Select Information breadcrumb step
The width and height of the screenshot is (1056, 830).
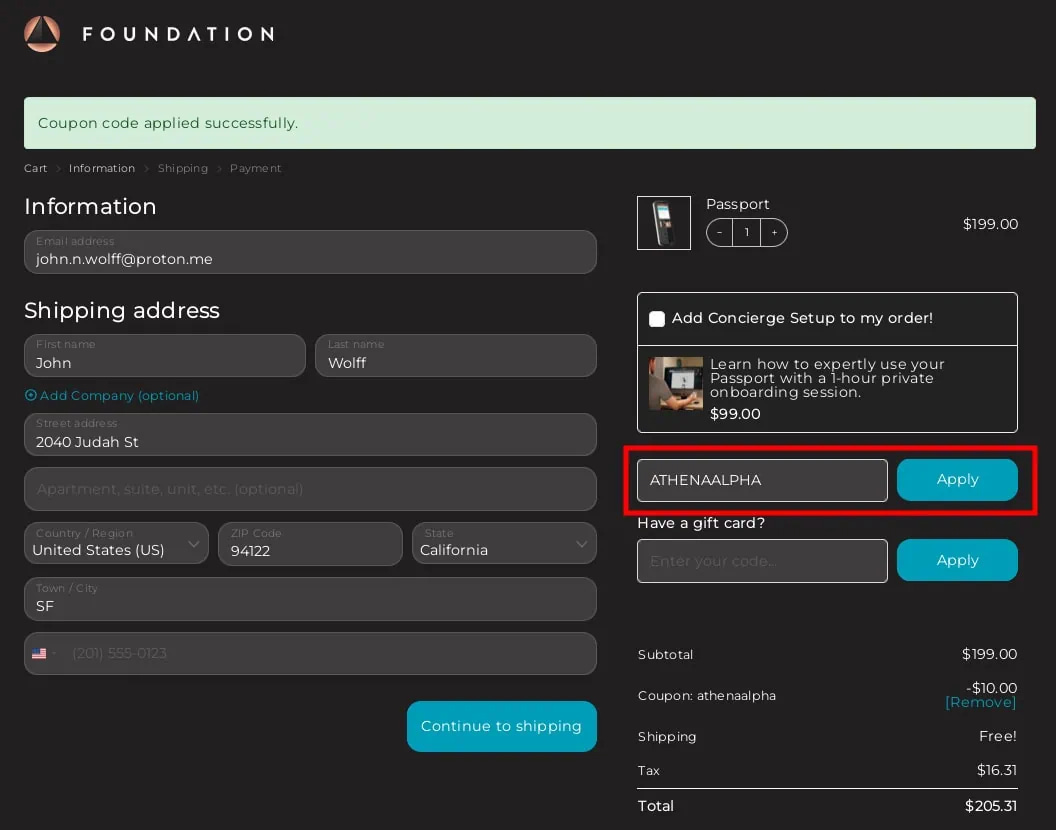(102, 168)
